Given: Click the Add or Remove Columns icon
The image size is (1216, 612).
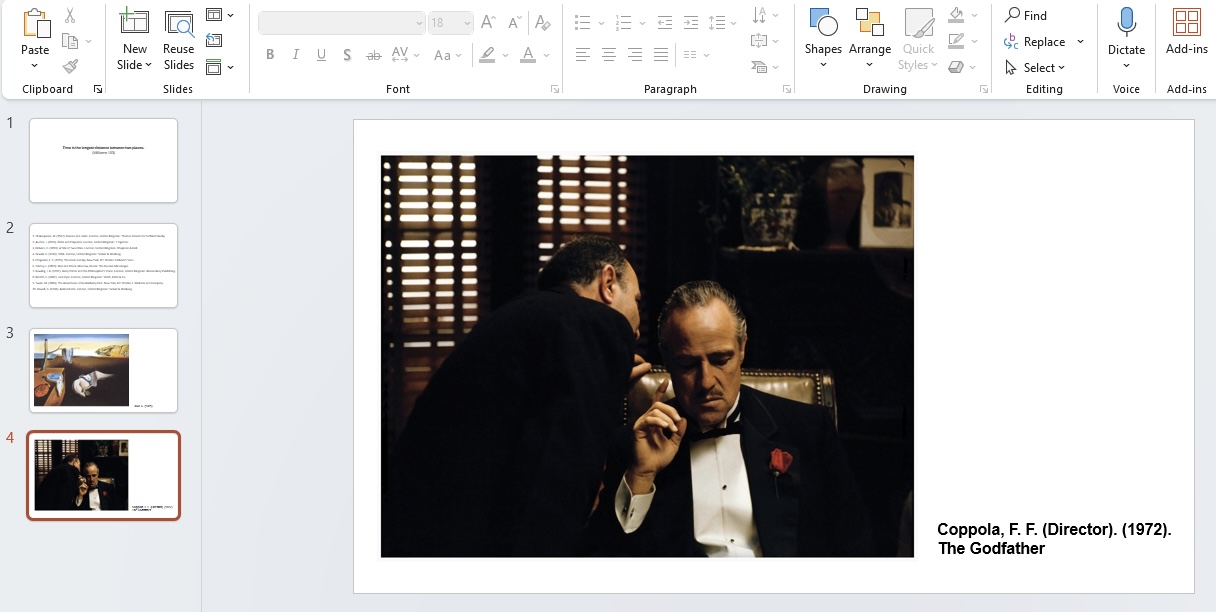Looking at the screenshot, I should pyautogui.click(x=691, y=55).
